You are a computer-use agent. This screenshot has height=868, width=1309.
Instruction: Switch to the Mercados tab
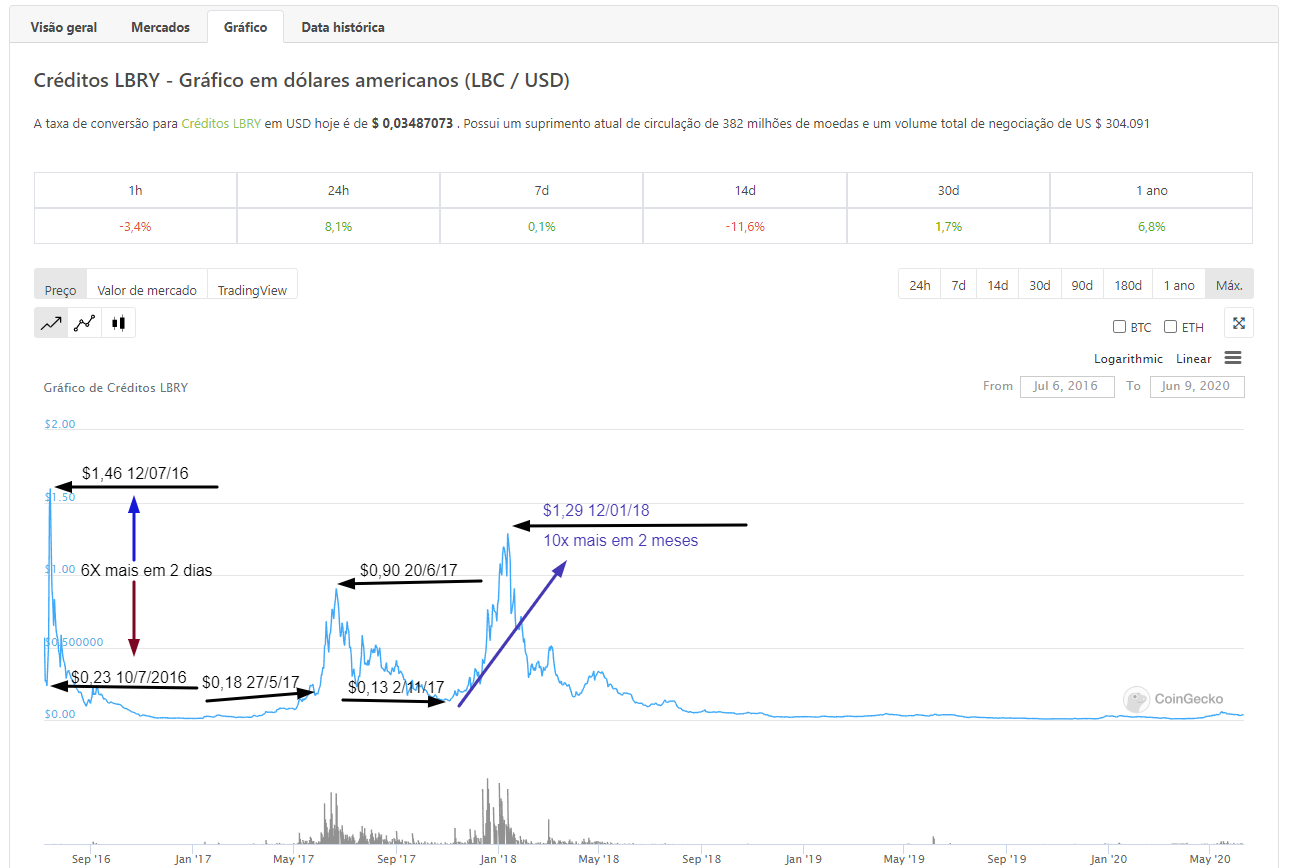pos(160,27)
